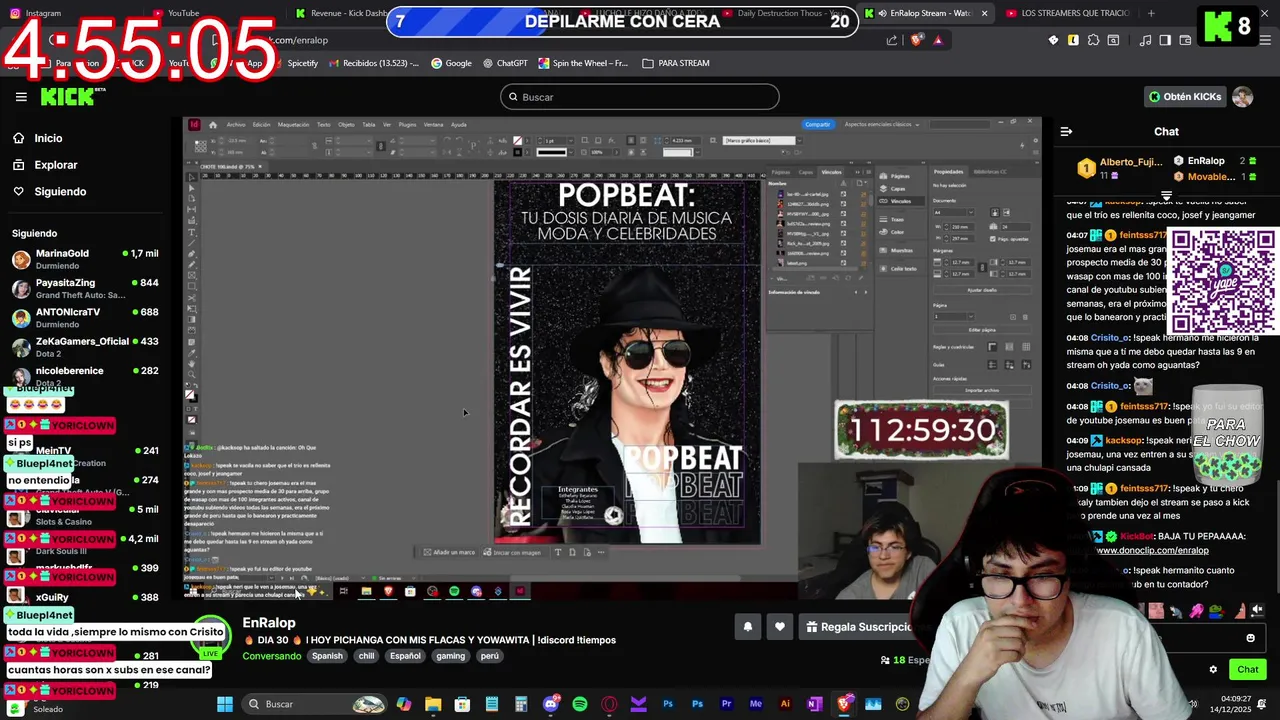Open the Google bookmark
Image resolution: width=1280 pixels, height=720 pixels.
click(x=451, y=63)
